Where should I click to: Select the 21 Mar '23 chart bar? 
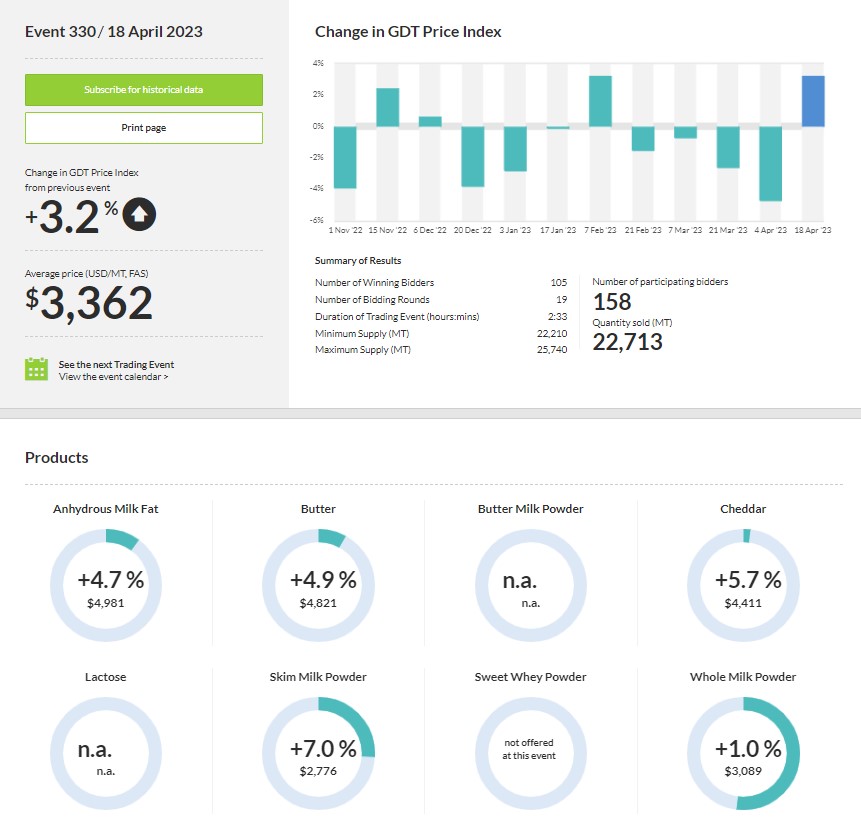(728, 147)
